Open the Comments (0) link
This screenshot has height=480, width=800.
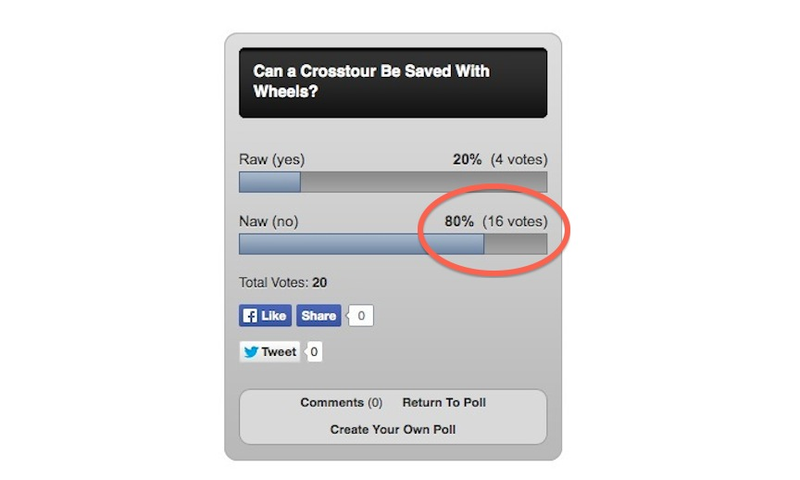click(x=341, y=402)
